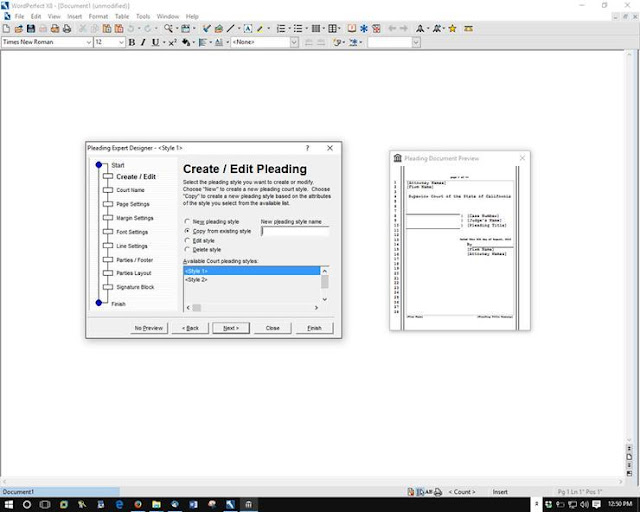Screen dimensions: 640x512
Task: Click the WordPerfect icon in Windows taskbar
Action: 230,504
